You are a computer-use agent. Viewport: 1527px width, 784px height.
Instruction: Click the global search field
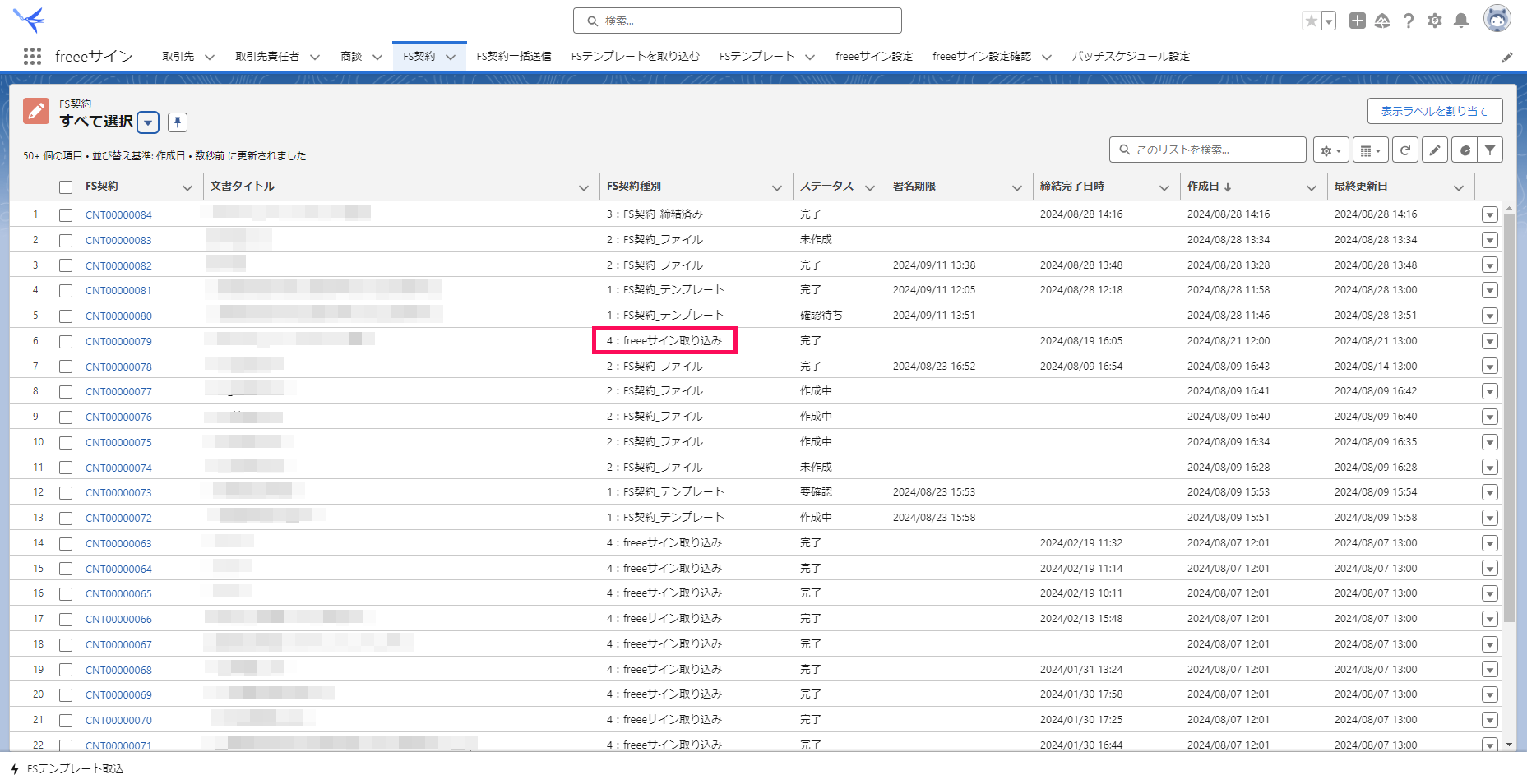click(x=737, y=21)
